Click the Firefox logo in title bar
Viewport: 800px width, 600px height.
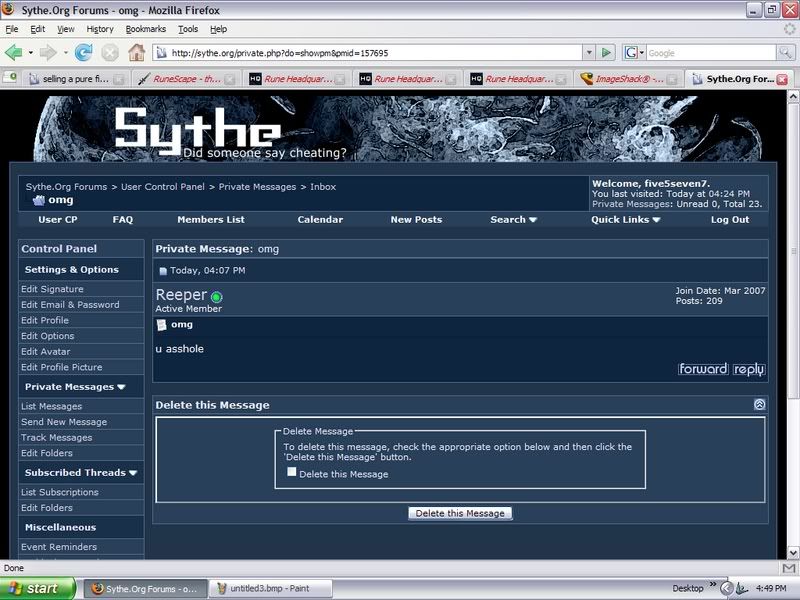tap(9, 9)
